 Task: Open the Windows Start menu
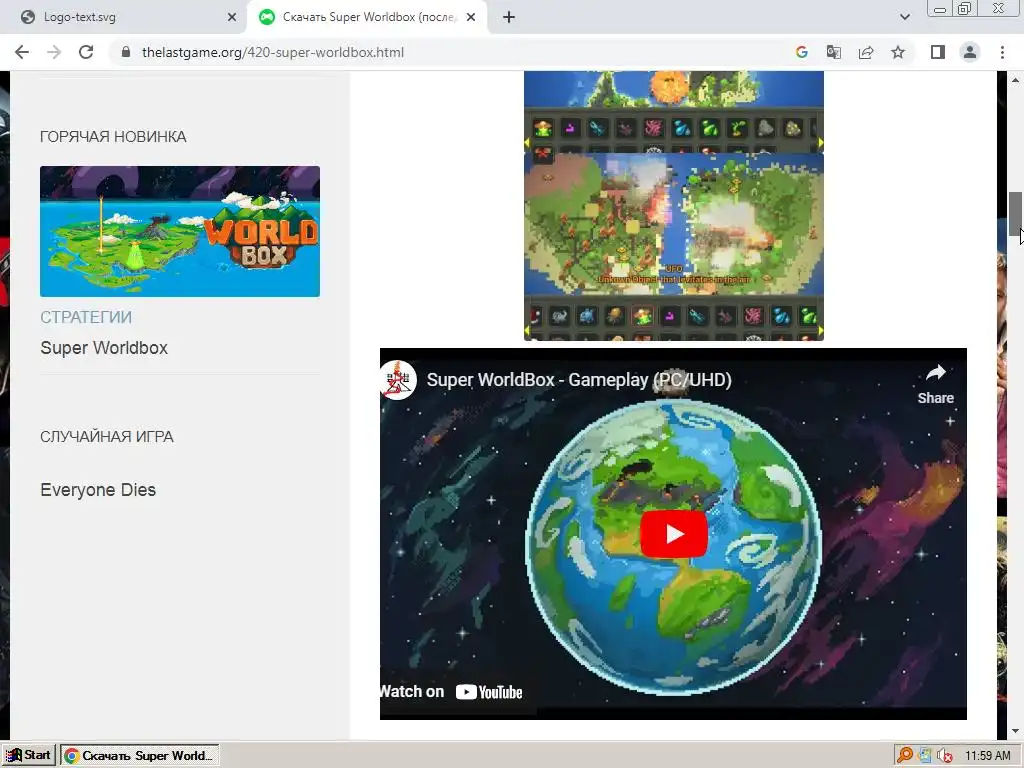pos(28,755)
